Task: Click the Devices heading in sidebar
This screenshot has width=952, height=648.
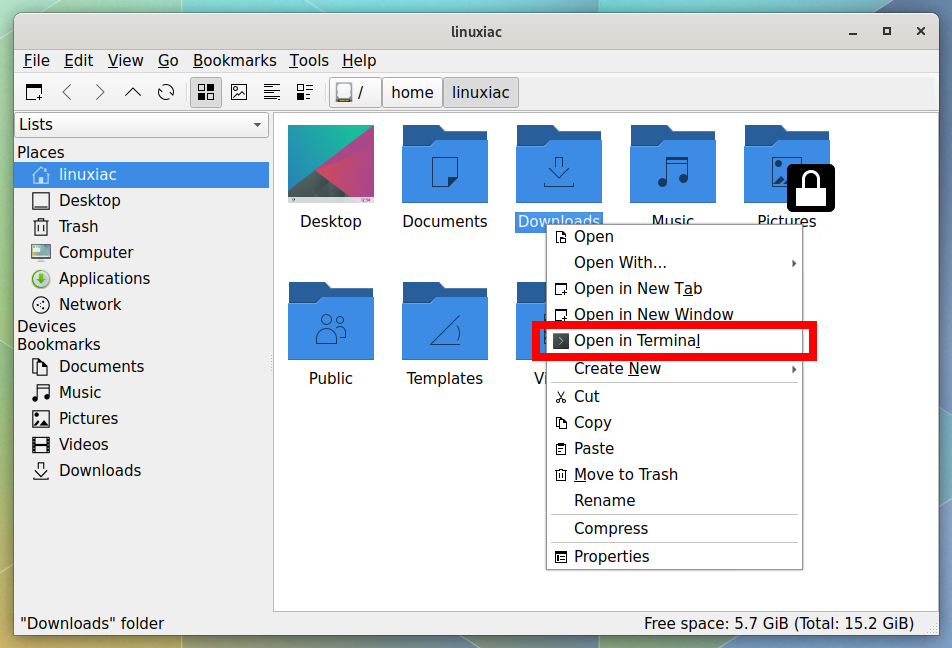Action: click(47, 327)
